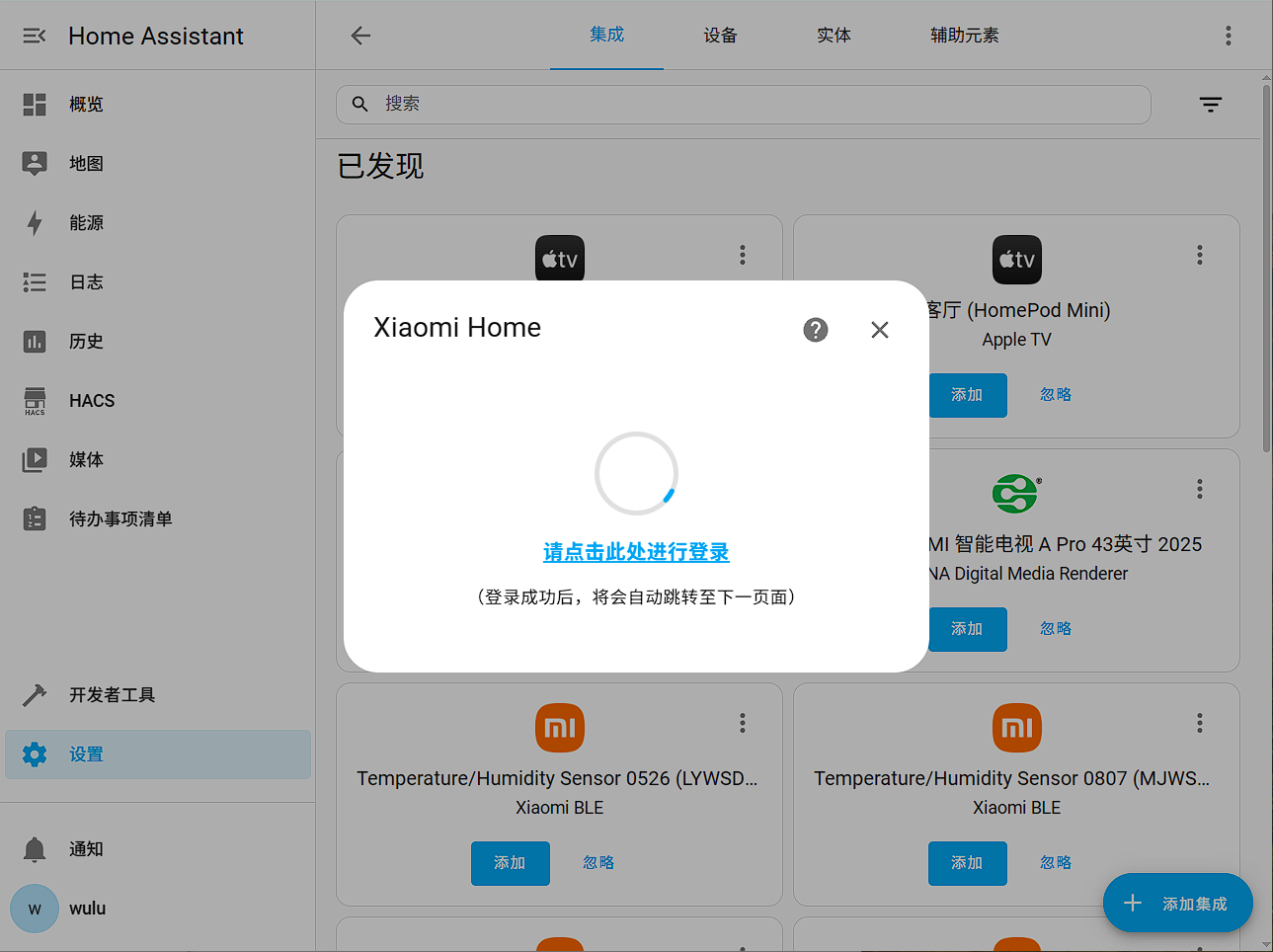Click the 日志 list icon

(x=35, y=282)
